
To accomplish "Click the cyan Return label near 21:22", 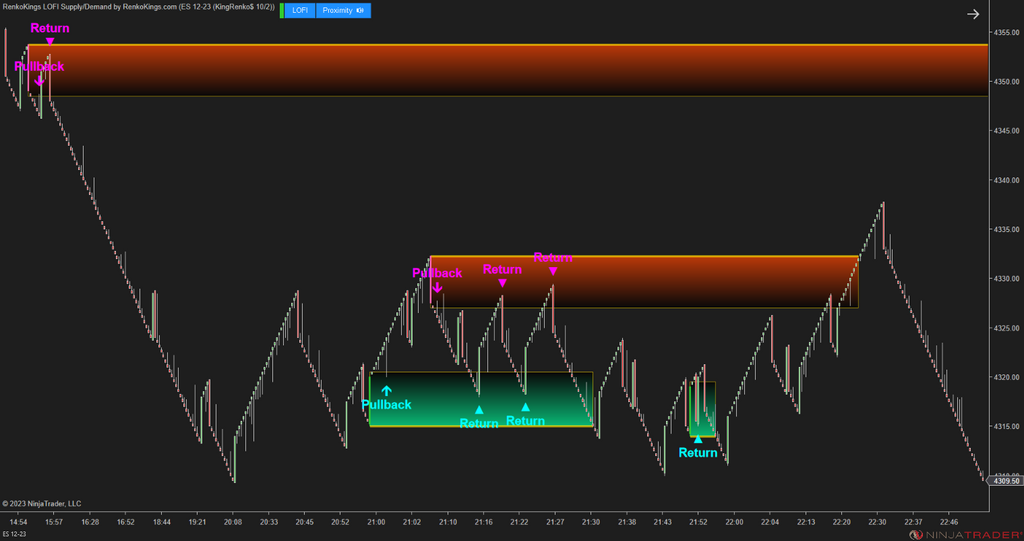I will point(526,421).
